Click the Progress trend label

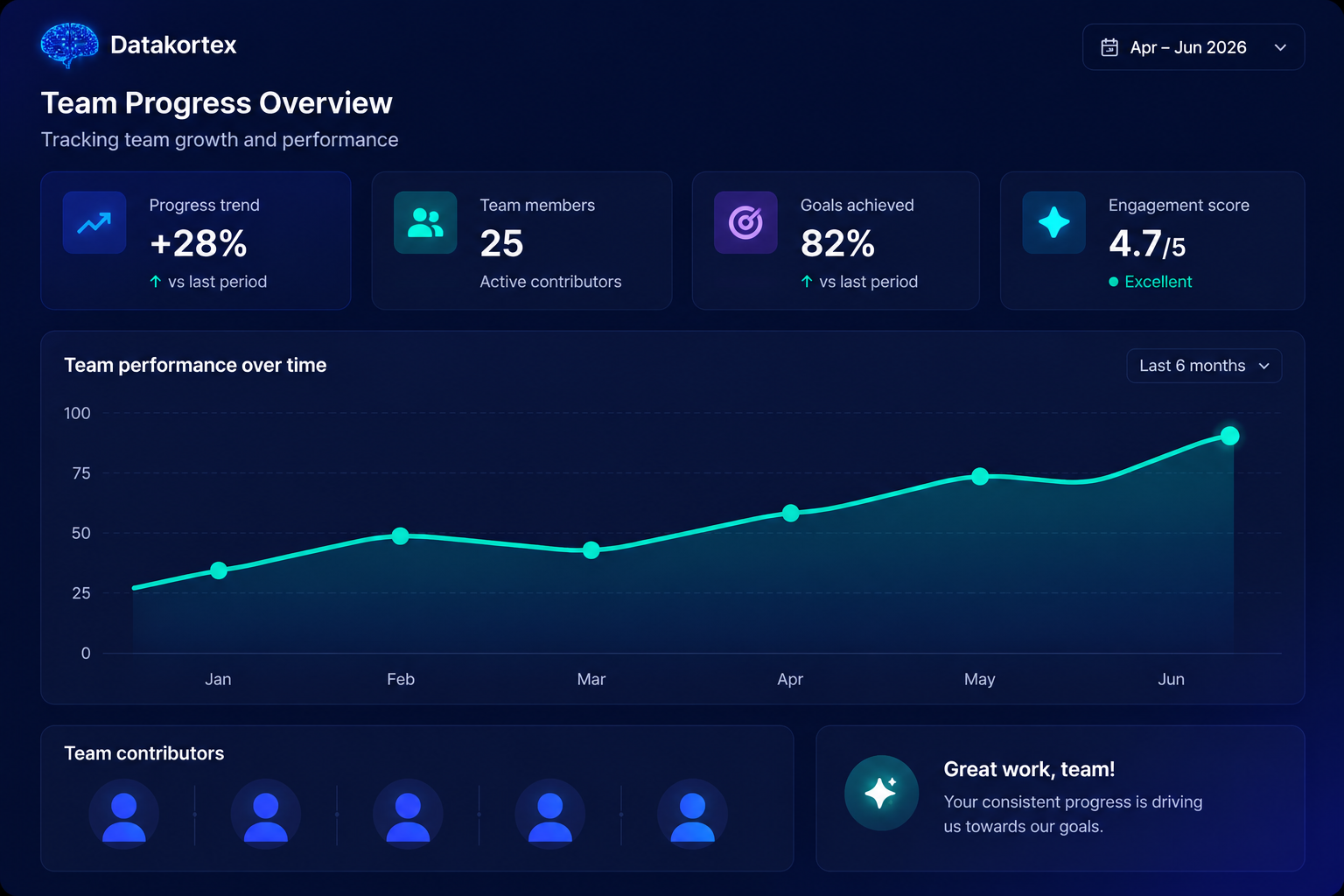coord(205,206)
